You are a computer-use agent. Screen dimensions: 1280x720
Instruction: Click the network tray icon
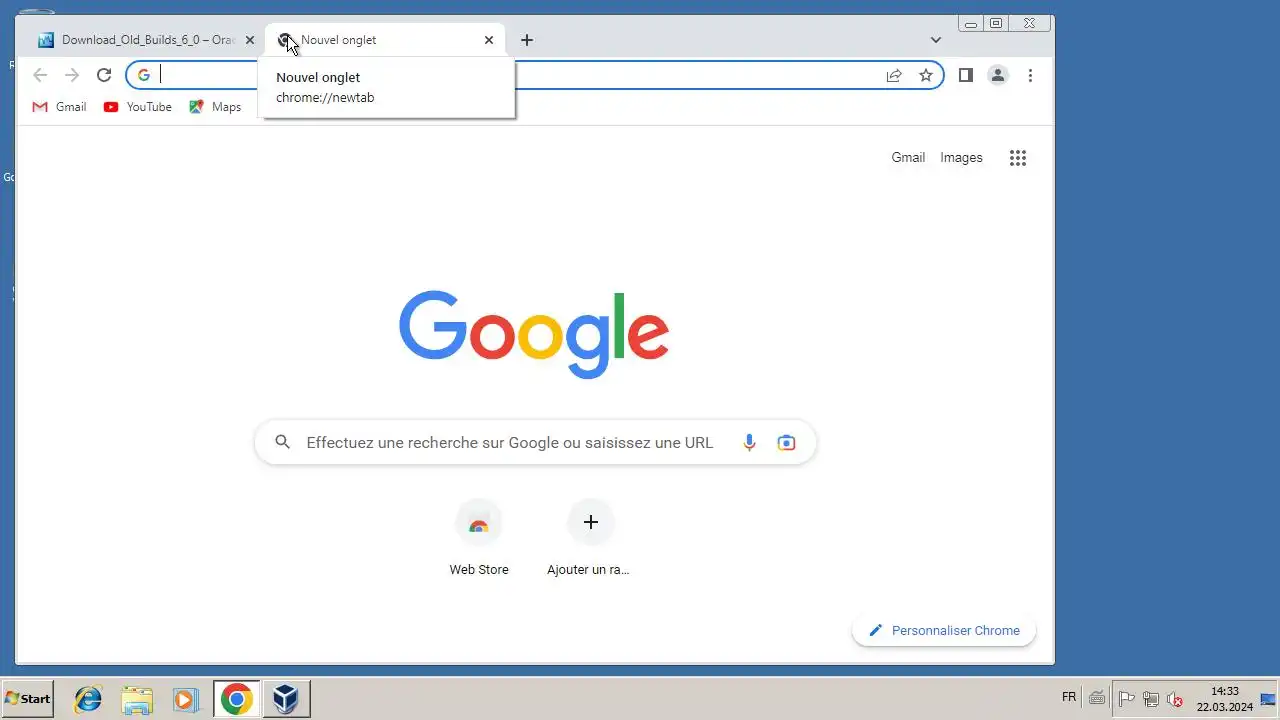pos(1151,699)
